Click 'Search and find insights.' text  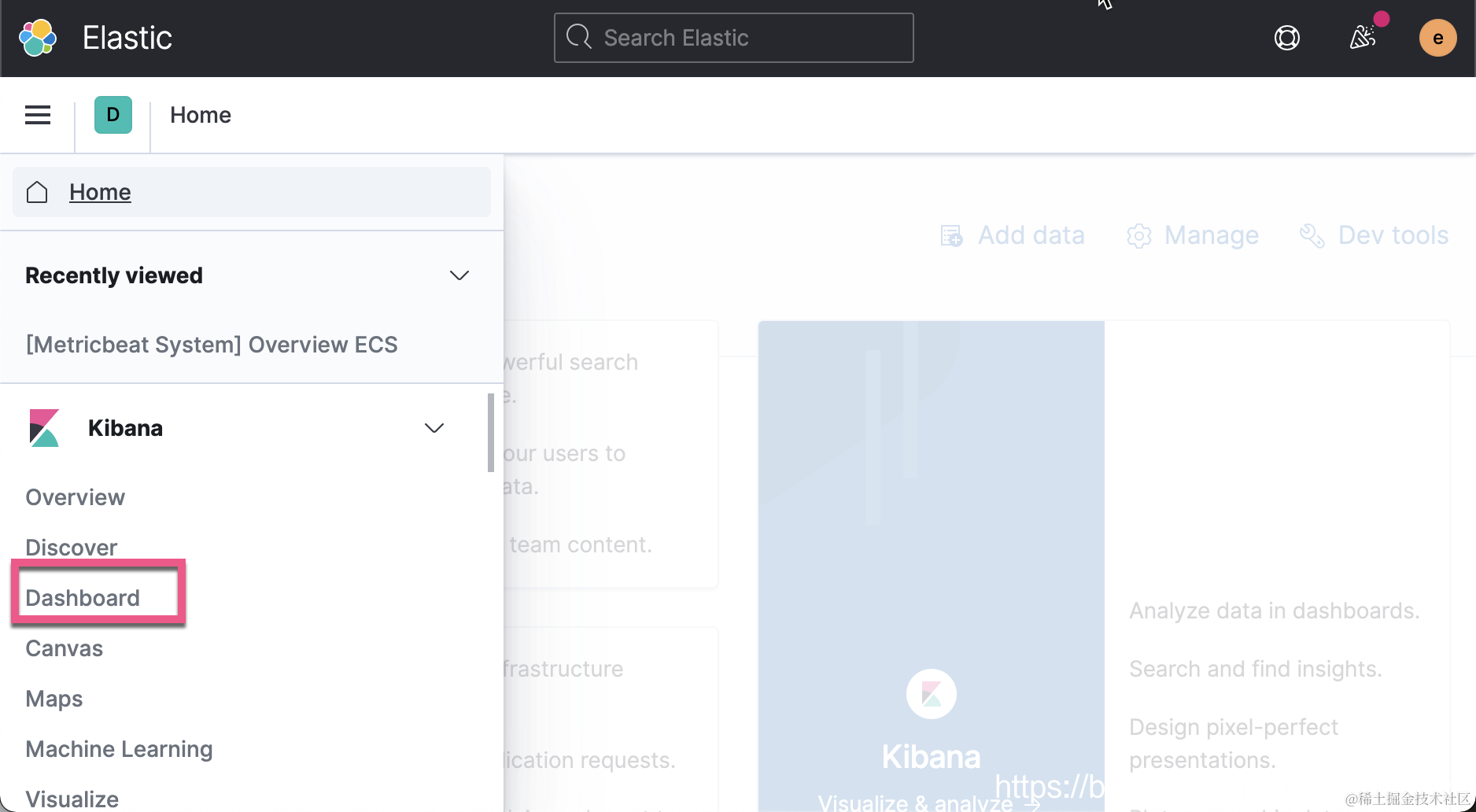click(1256, 669)
